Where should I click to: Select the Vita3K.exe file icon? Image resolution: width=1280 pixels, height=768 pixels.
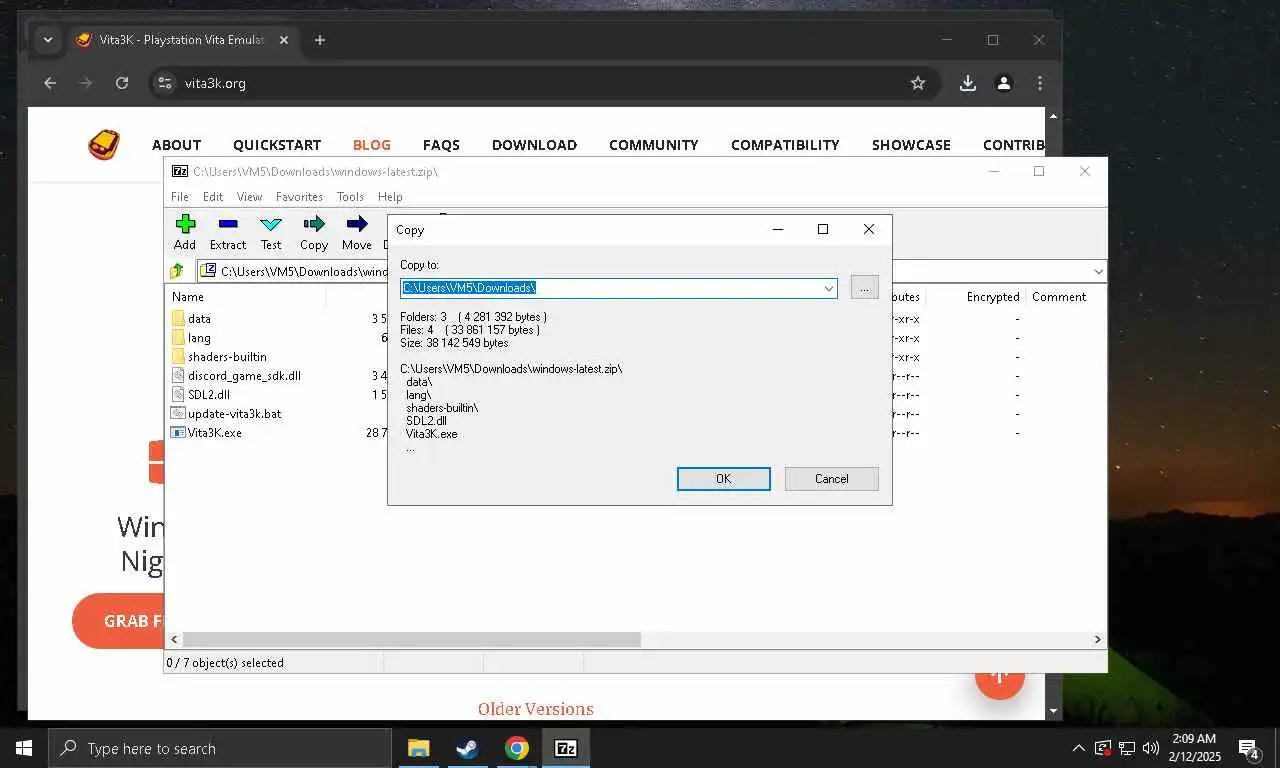pos(178,432)
